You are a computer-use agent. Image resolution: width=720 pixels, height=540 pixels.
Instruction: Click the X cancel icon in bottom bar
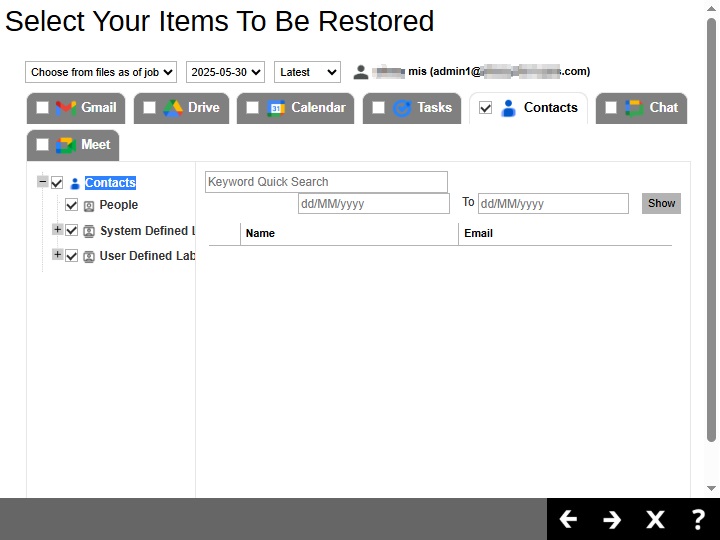tap(655, 519)
